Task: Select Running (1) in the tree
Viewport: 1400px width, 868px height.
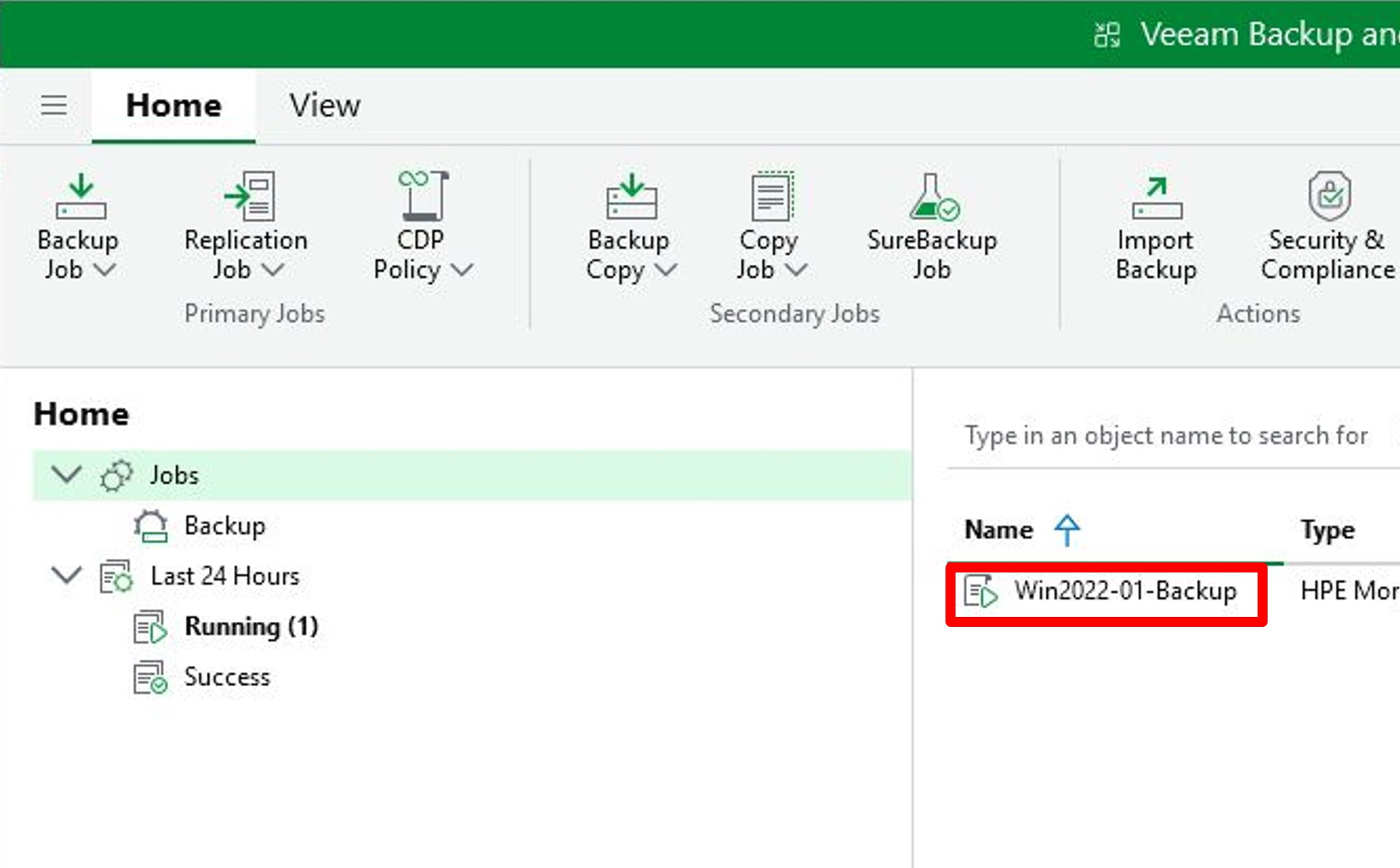Action: point(251,627)
